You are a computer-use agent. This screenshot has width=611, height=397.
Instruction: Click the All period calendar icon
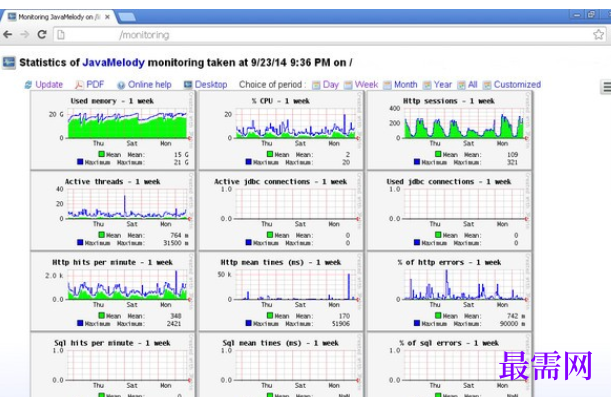[x=461, y=85]
